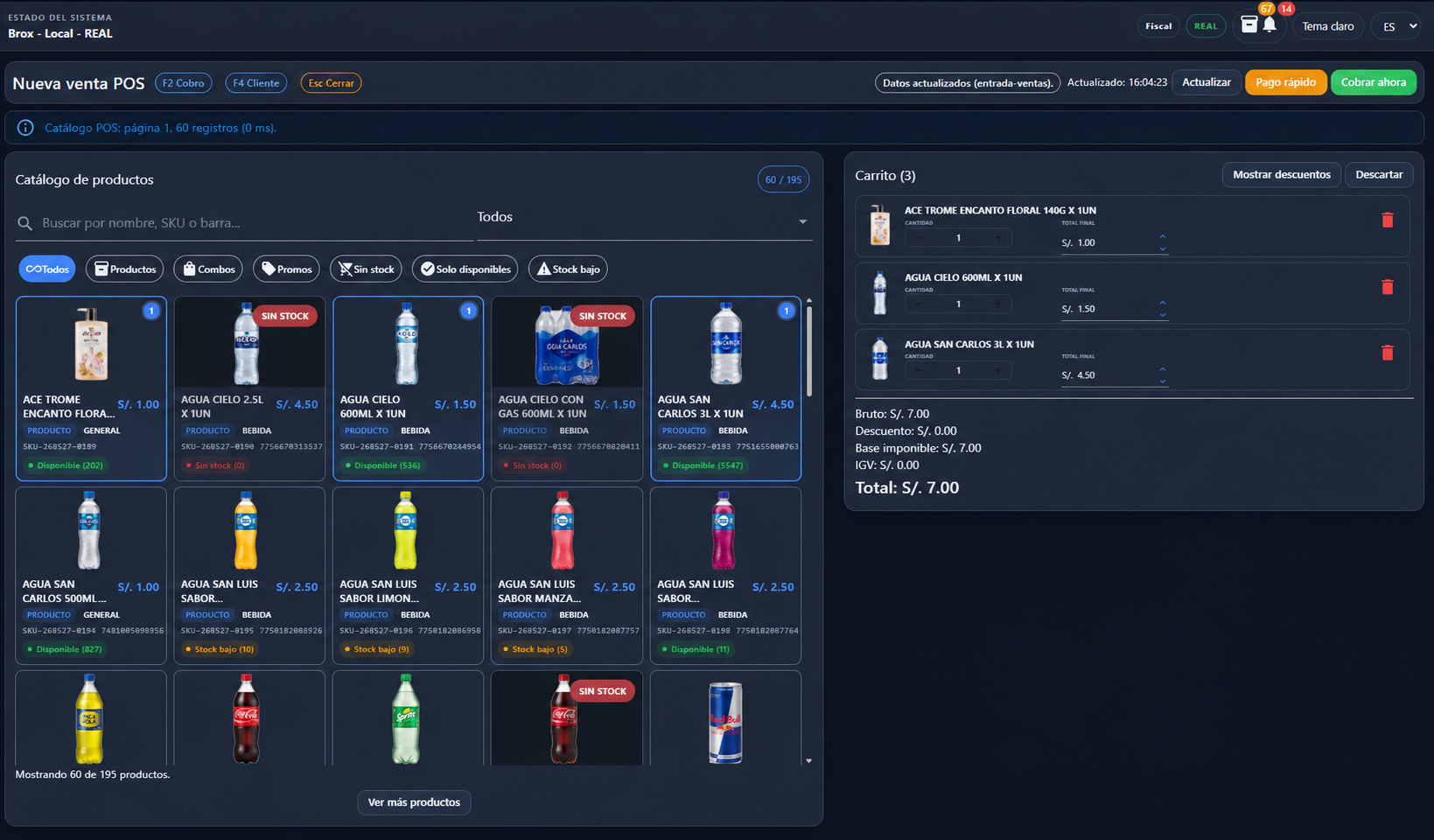
Task: Add the purple AGUA SAN LUIS product, SKU ending 0198
Action: tap(726, 576)
